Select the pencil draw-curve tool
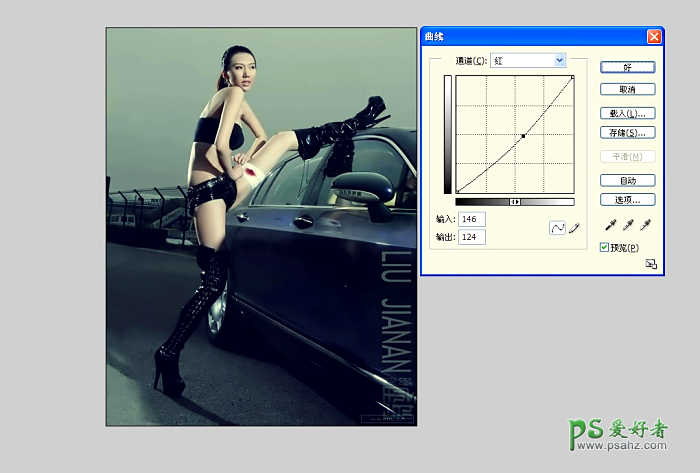This screenshot has width=700, height=473. (x=573, y=228)
